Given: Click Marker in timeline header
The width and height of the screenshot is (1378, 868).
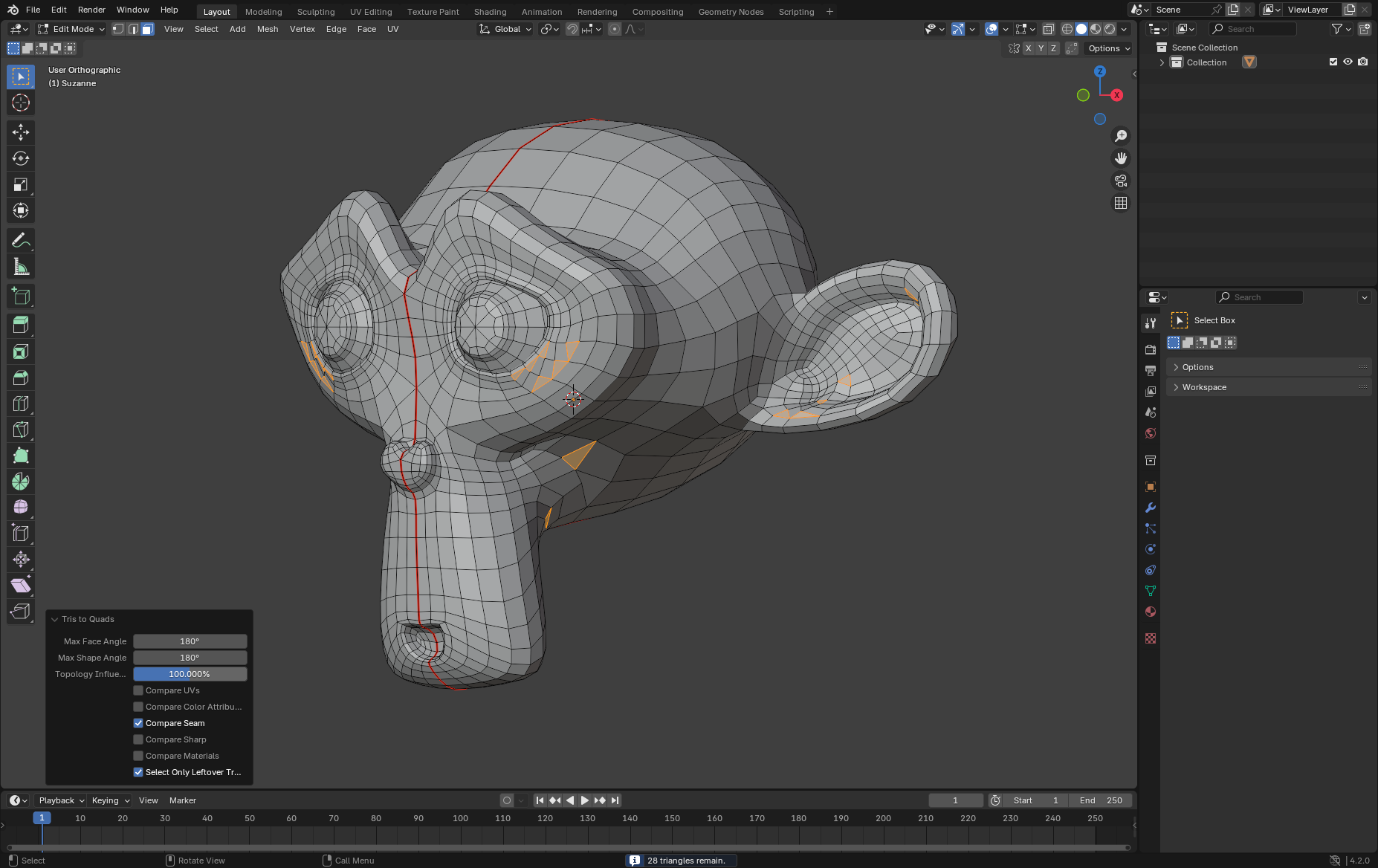Looking at the screenshot, I should (183, 800).
